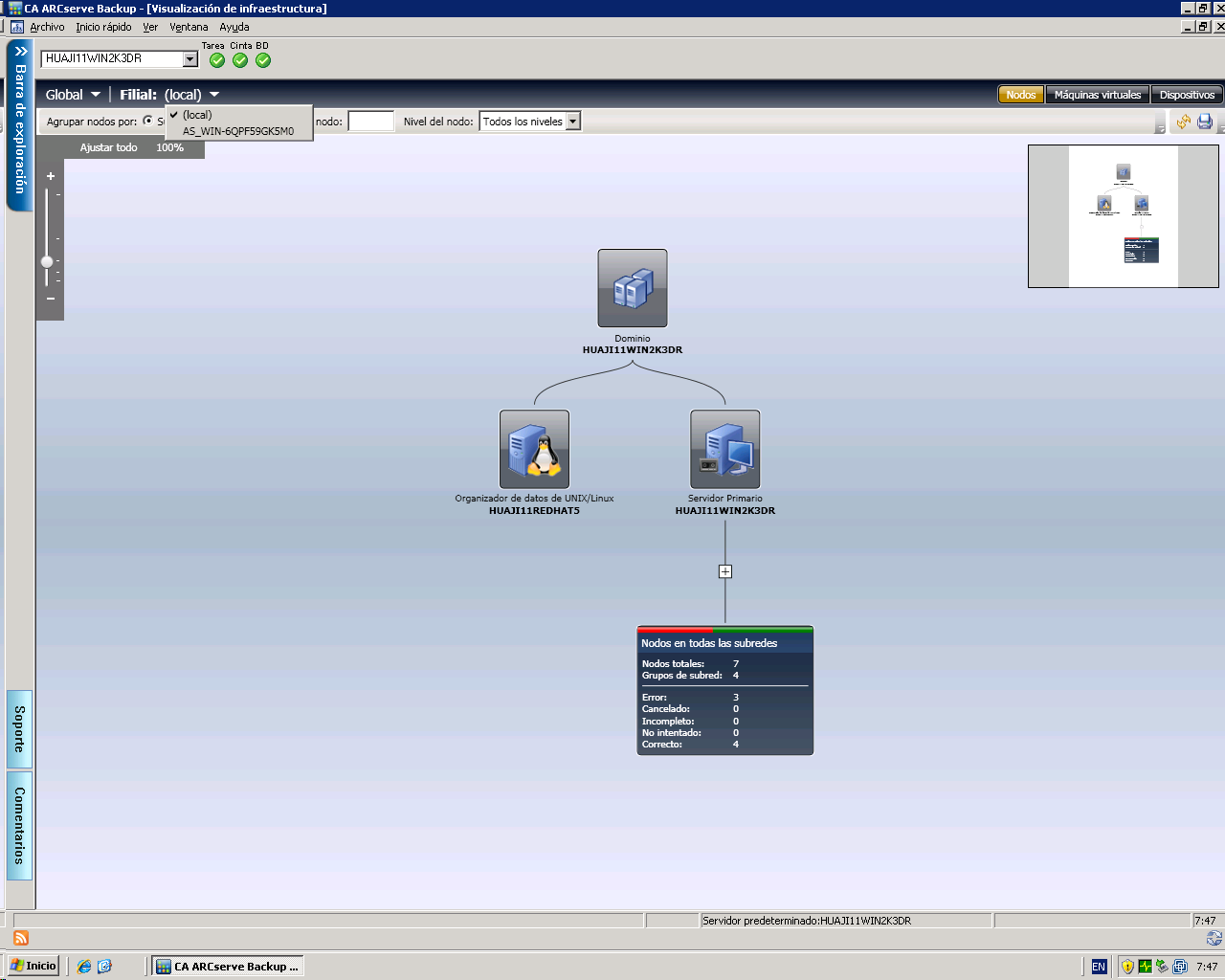The width and height of the screenshot is (1225, 980).
Task: Click the ARCserve application icon in menu bar
Action: tap(16, 27)
